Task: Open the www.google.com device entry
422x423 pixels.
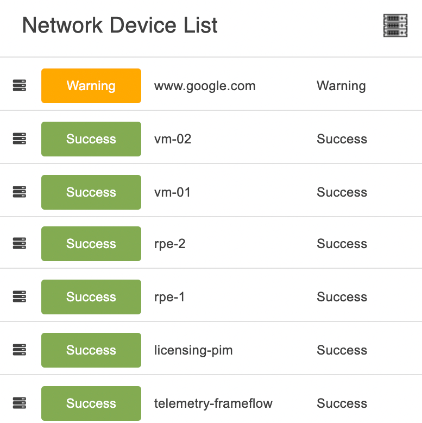Action: [x=205, y=86]
